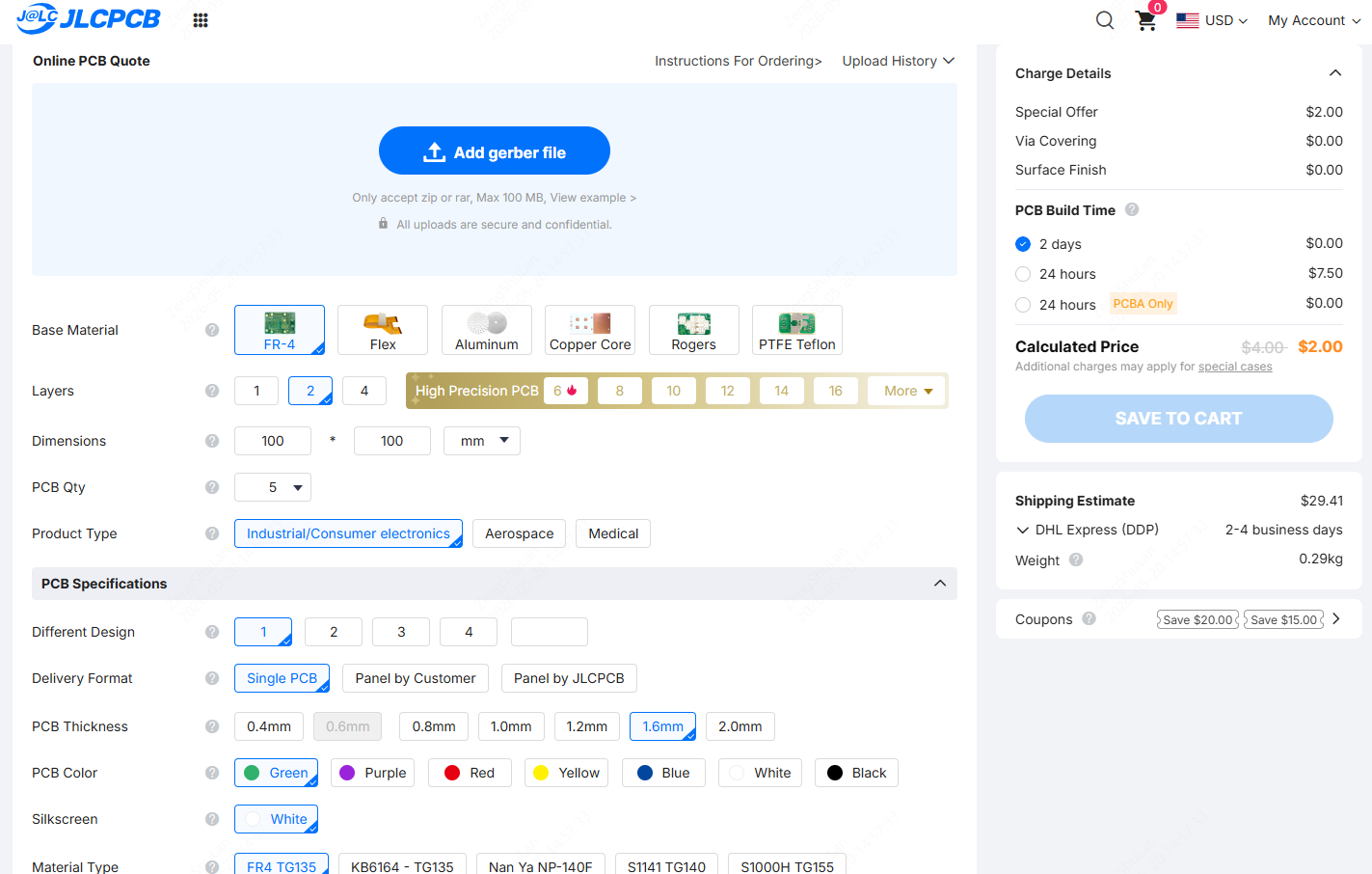
Task: Open the mm unit dropdown
Action: click(x=482, y=441)
